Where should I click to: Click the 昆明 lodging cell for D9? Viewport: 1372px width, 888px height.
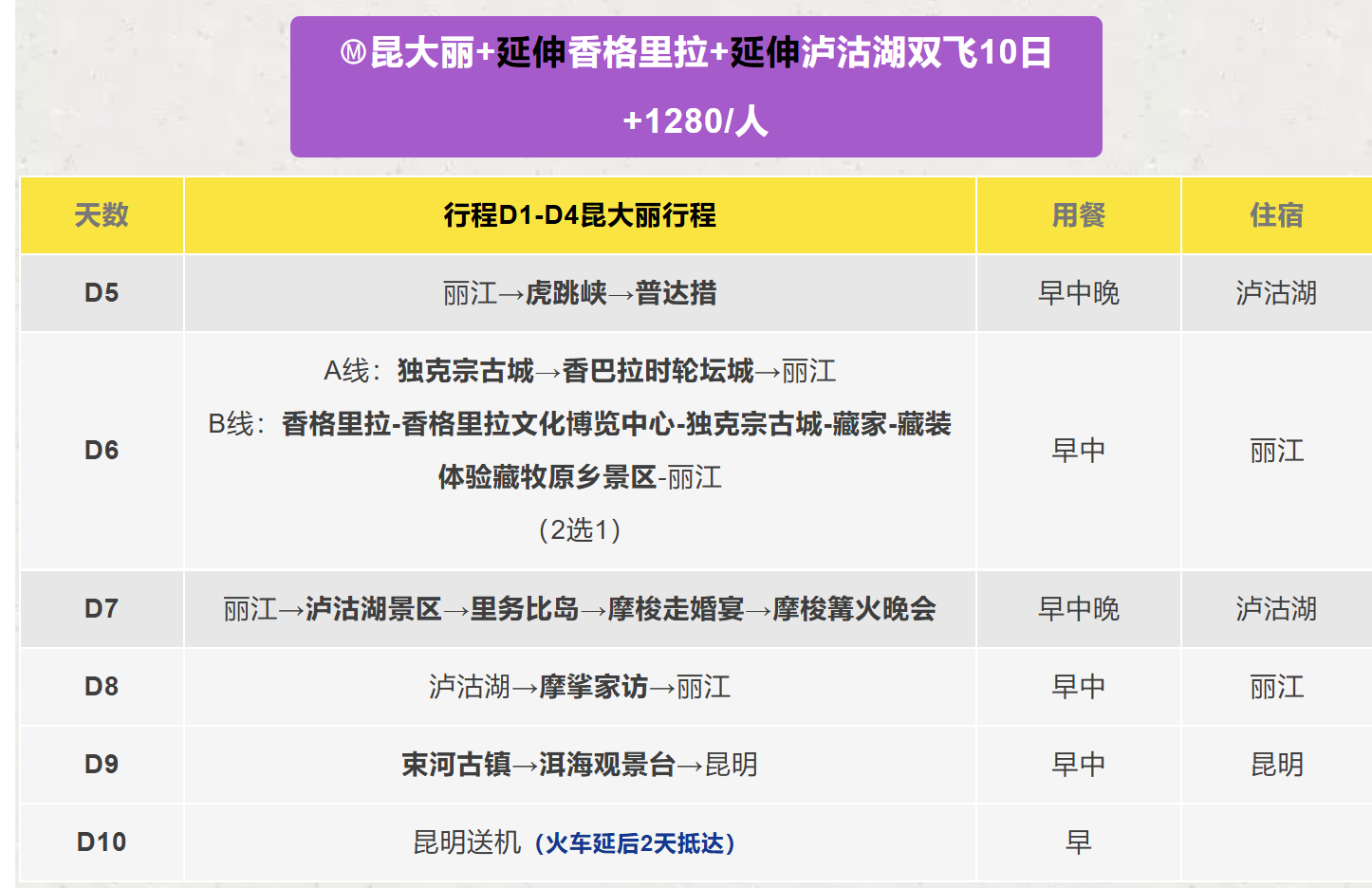click(x=1276, y=765)
